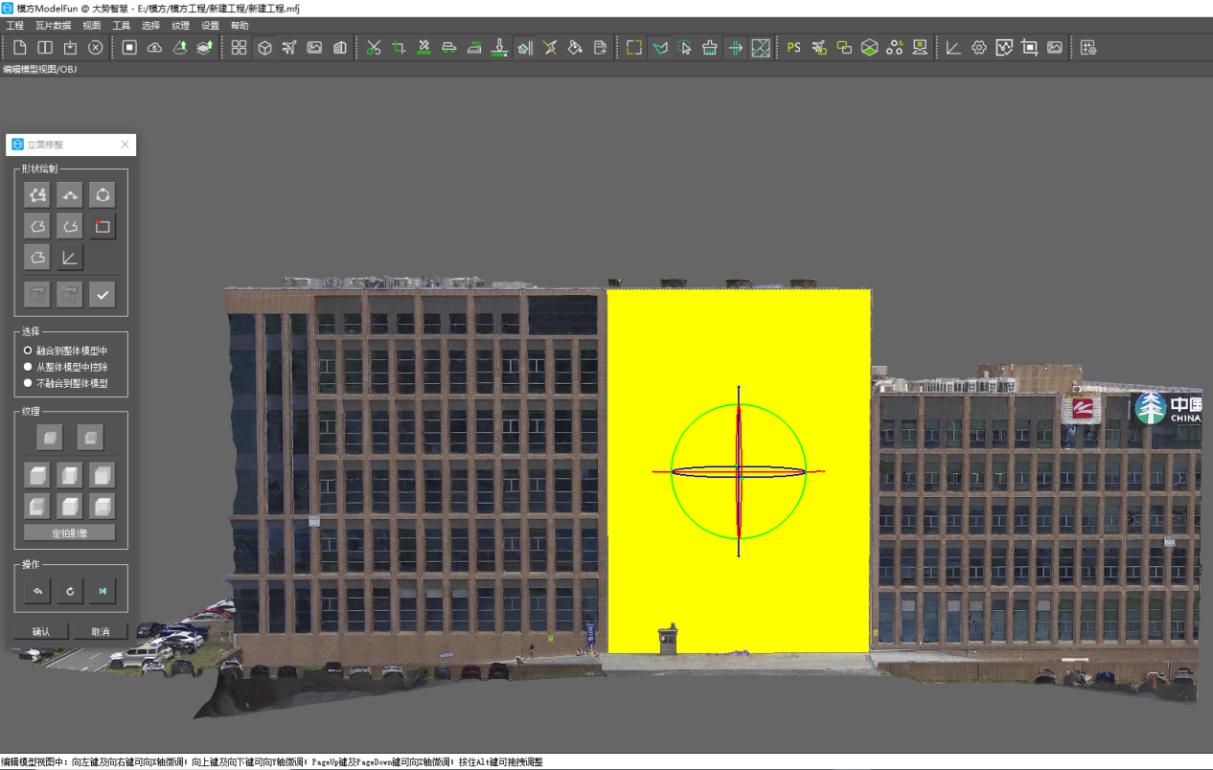
Task: Click the four-squares grid view icon
Action: tap(239, 47)
